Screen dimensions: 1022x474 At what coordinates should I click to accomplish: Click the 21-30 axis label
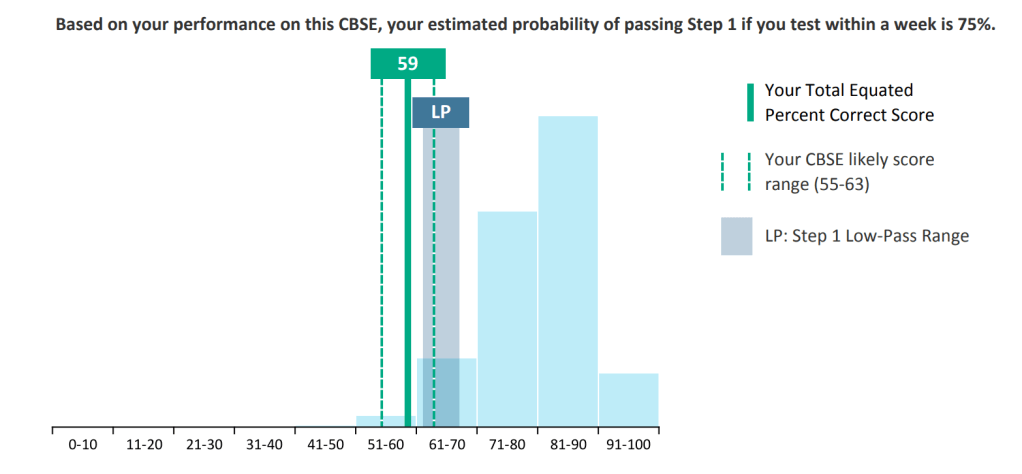[x=204, y=445]
